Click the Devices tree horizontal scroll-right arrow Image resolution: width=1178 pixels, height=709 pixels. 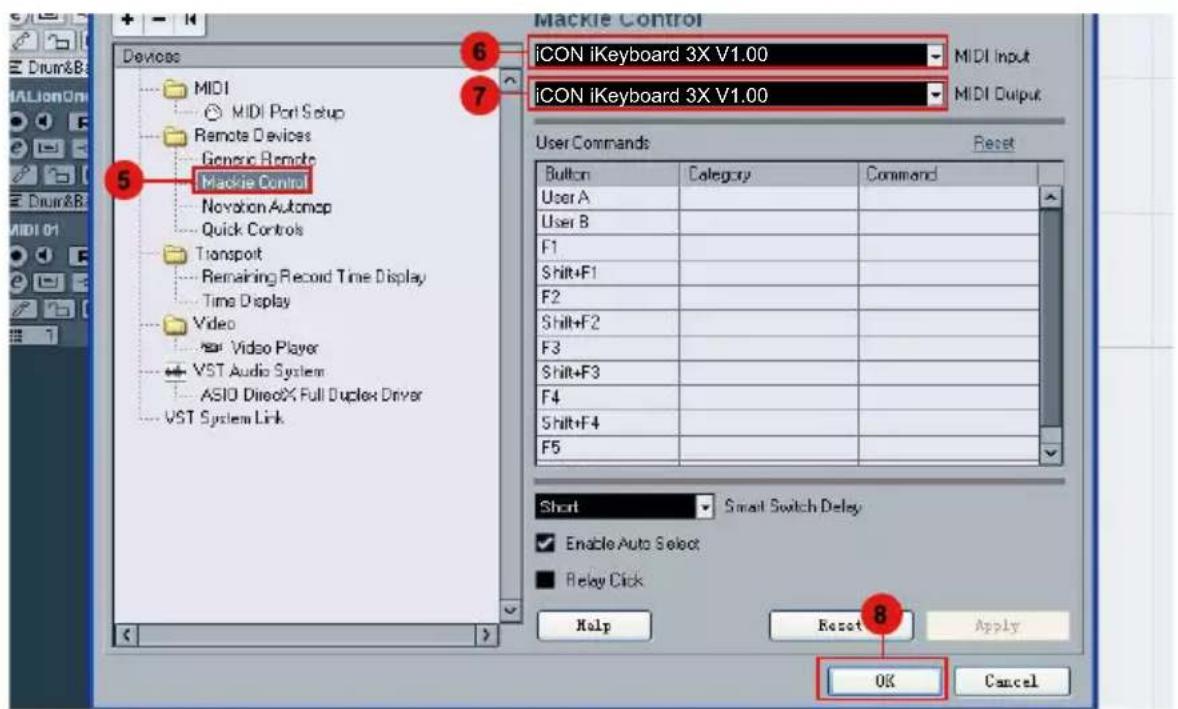[486, 635]
